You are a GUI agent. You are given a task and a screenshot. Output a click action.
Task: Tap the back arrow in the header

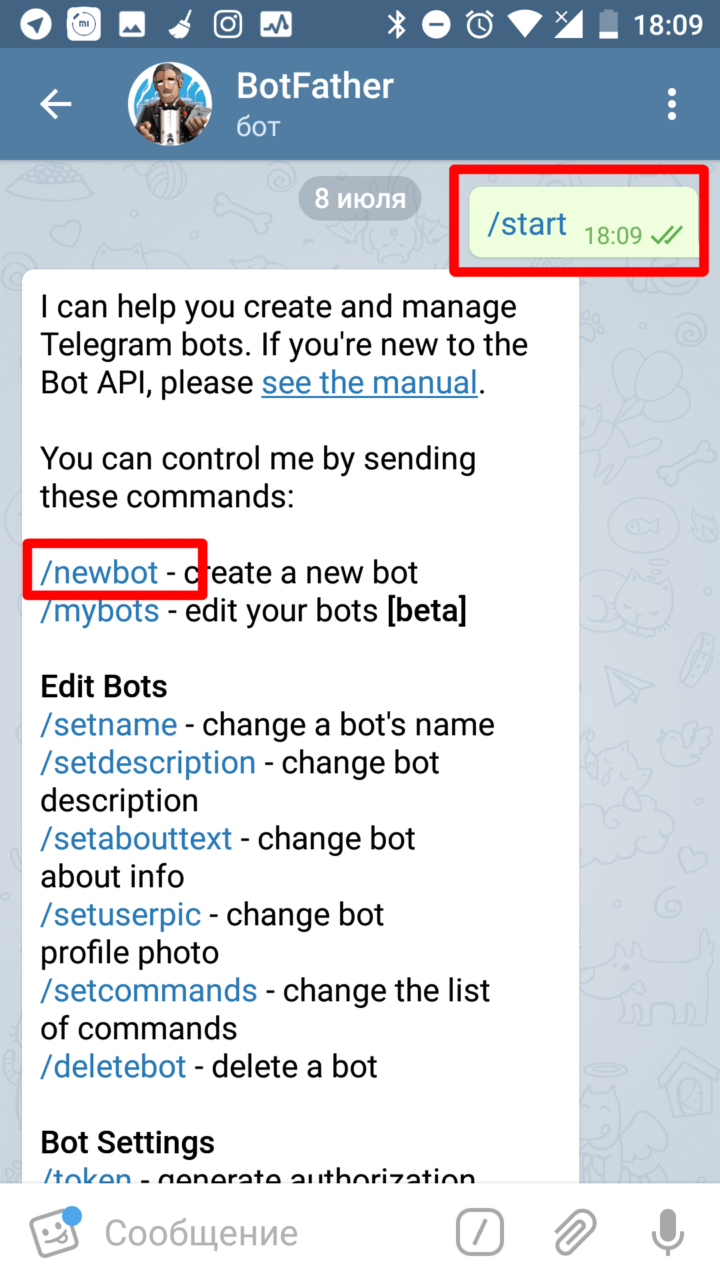[55, 103]
